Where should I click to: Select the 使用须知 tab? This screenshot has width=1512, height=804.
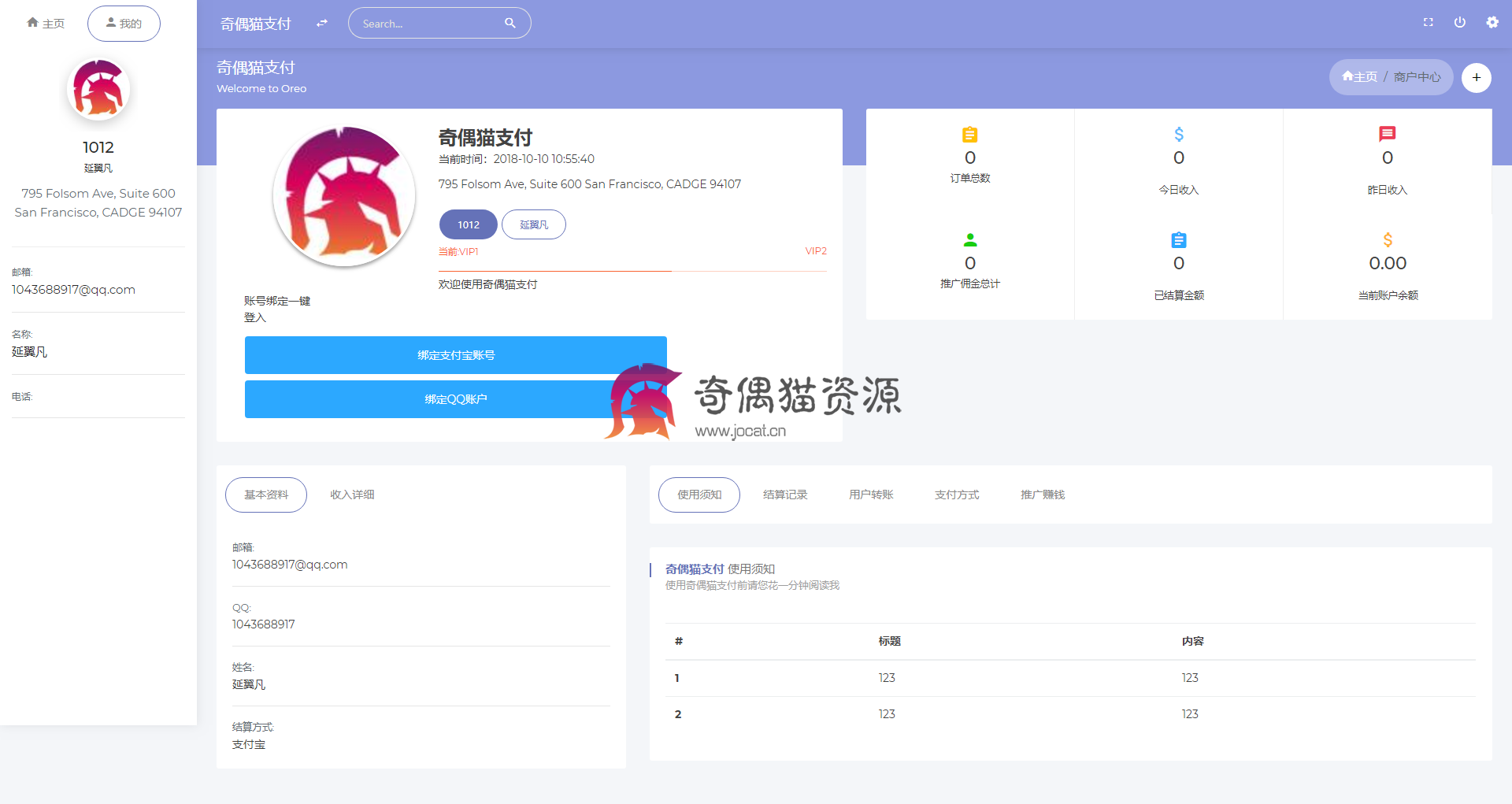(x=699, y=495)
